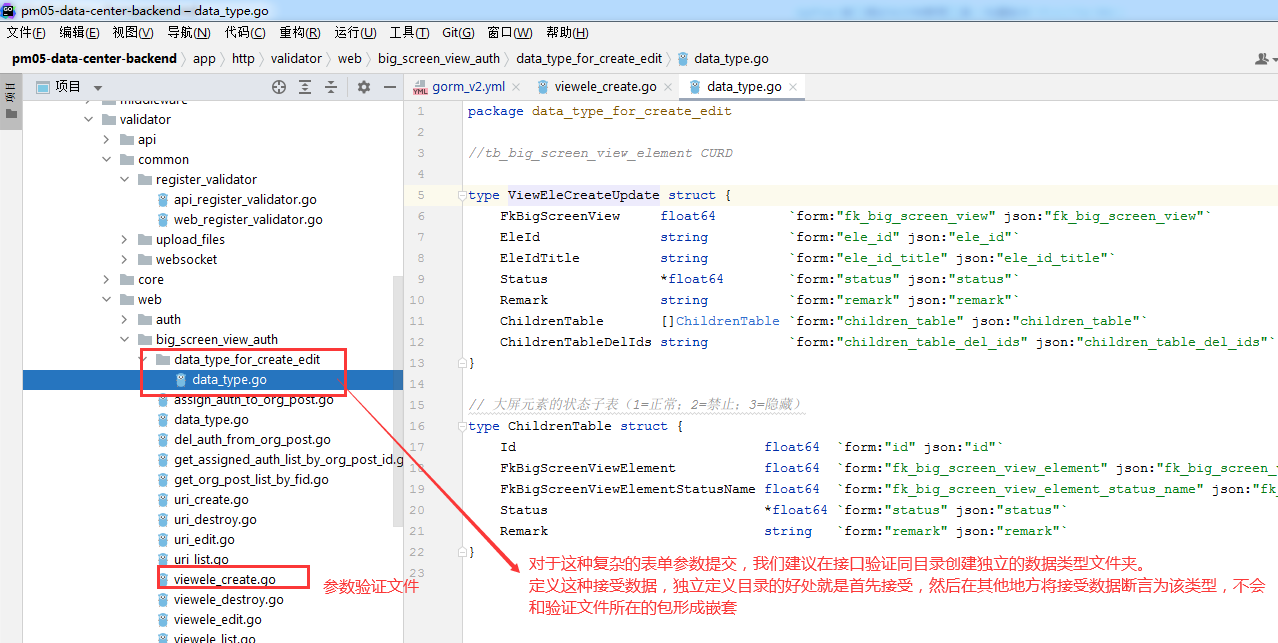Click data_type_for_create_edit breadcrumb
Image resolution: width=1278 pixels, height=643 pixels.
[x=589, y=59]
